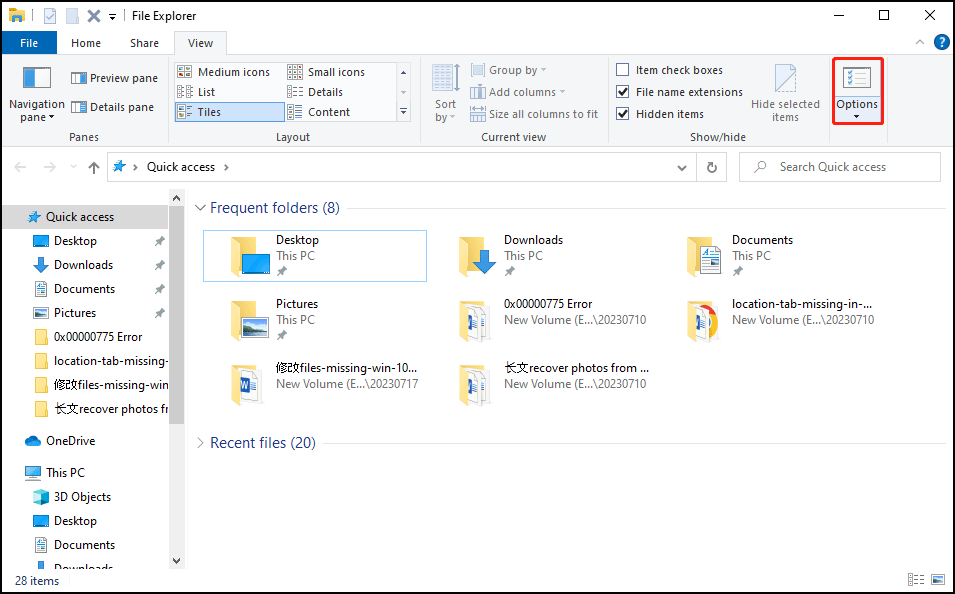
Task: Expand the Recent files section
Action: (x=200, y=442)
